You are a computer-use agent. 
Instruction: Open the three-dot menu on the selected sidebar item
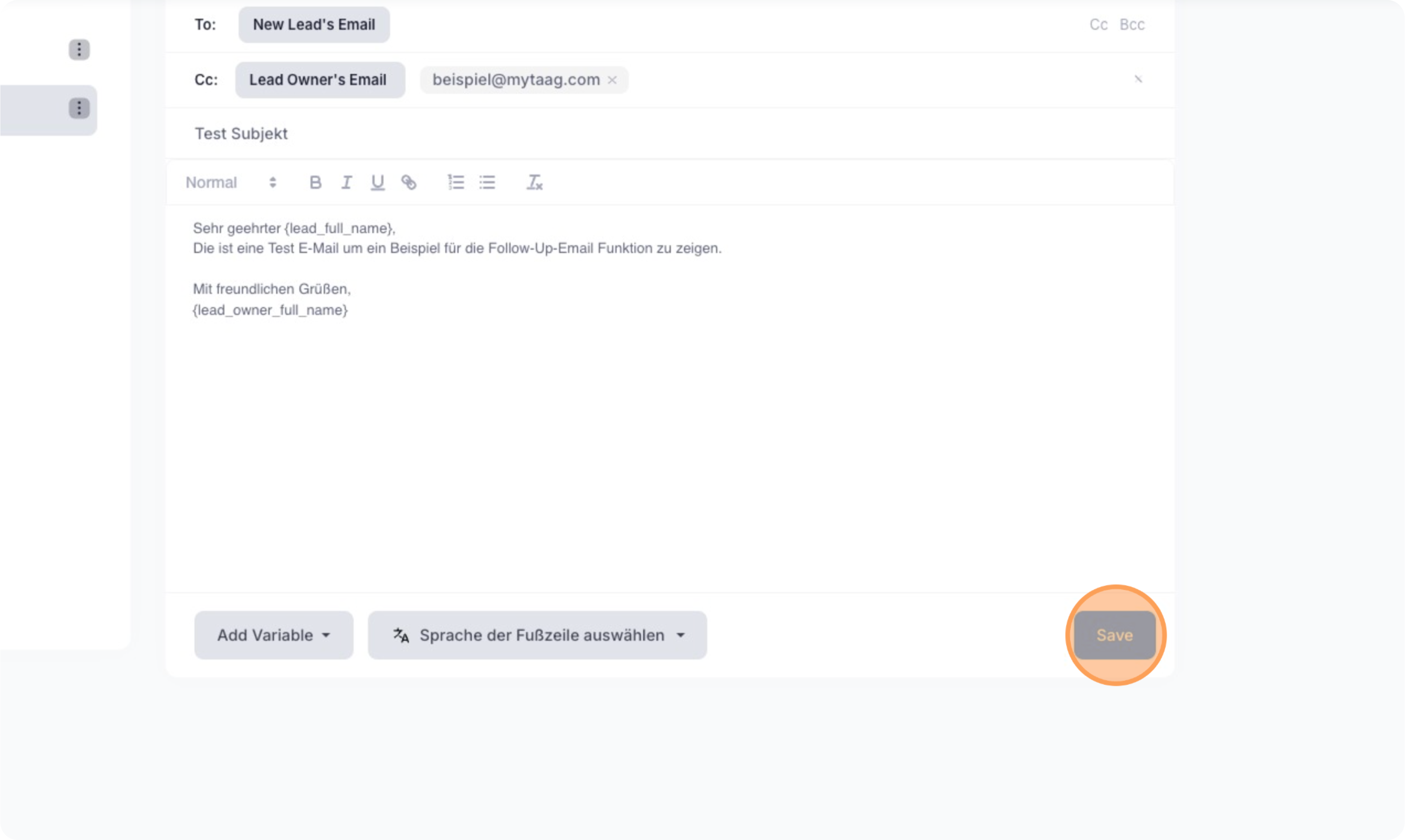tap(79, 108)
